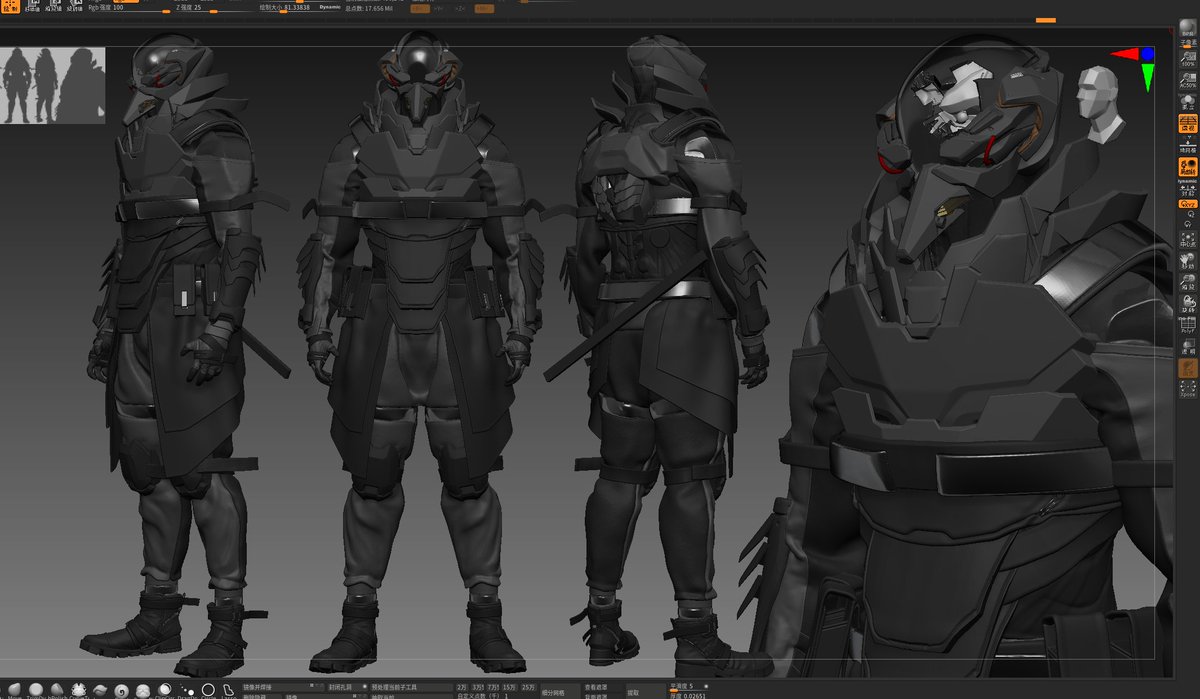1200x699 pixels.
Task: Toggle the Dynamic button beside 绘制大小
Action: tap(330, 8)
